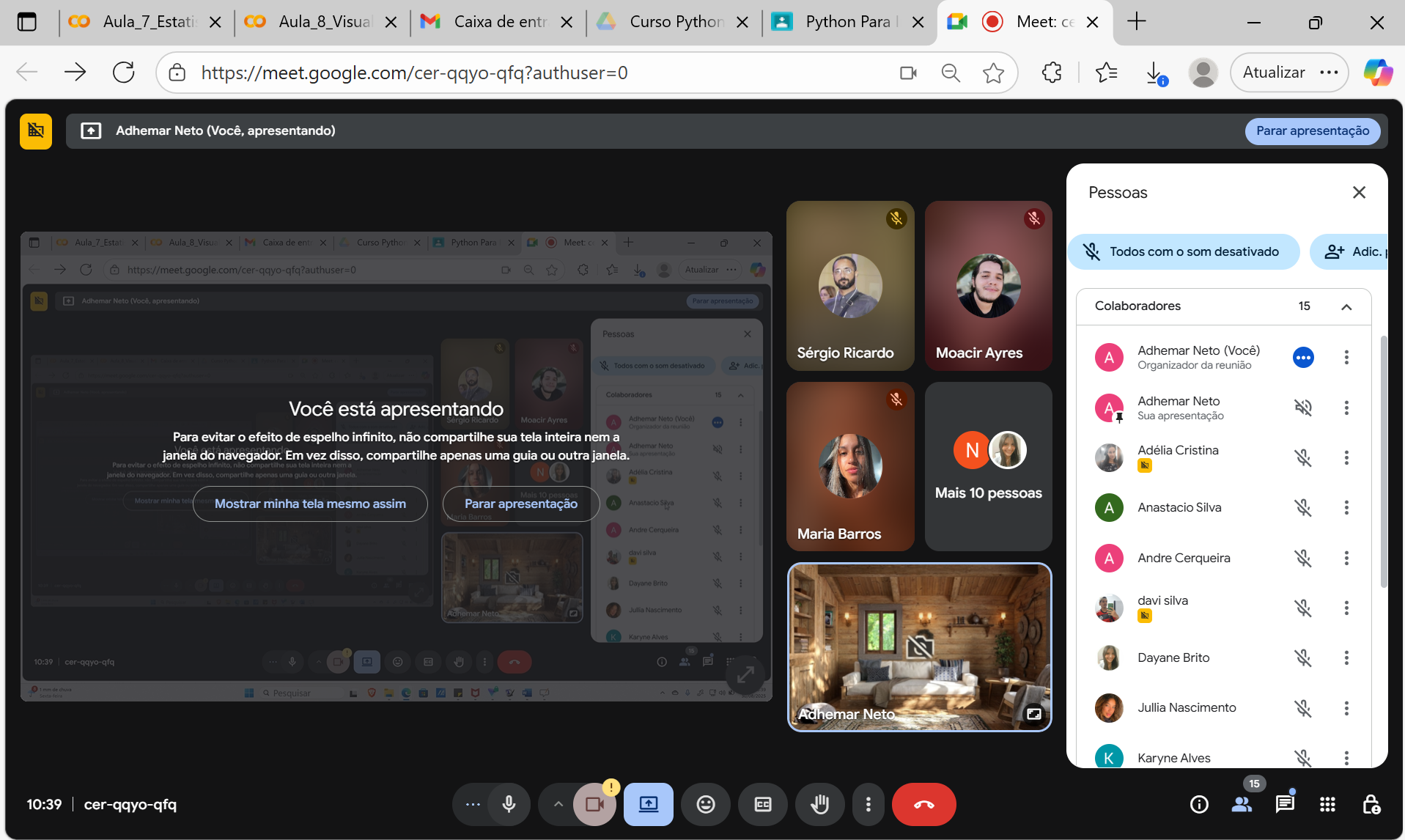Switch to the Aula_7_Estati browser tab

[146, 22]
